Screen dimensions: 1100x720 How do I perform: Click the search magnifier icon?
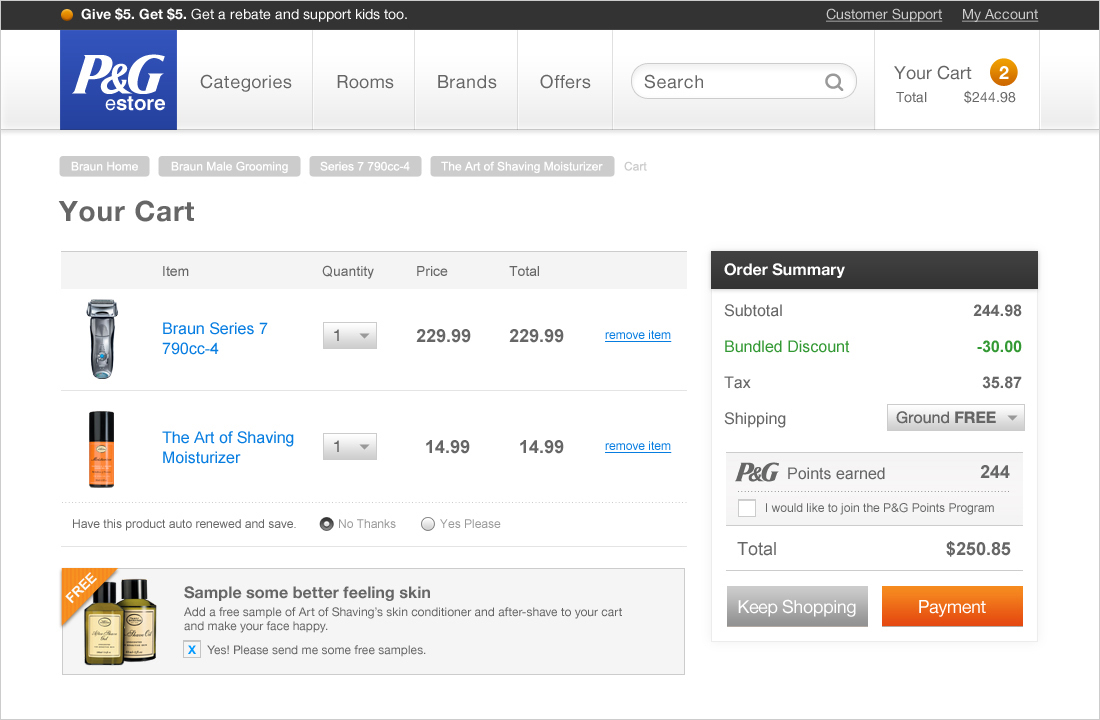(x=833, y=82)
